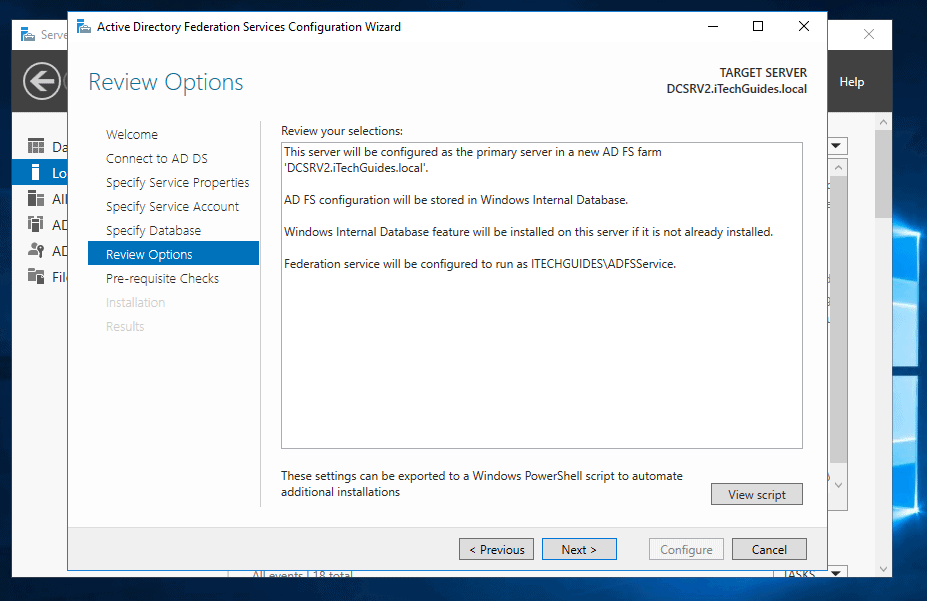The image size is (927, 601).
Task: Click the Next button to continue
Action: [x=579, y=549]
